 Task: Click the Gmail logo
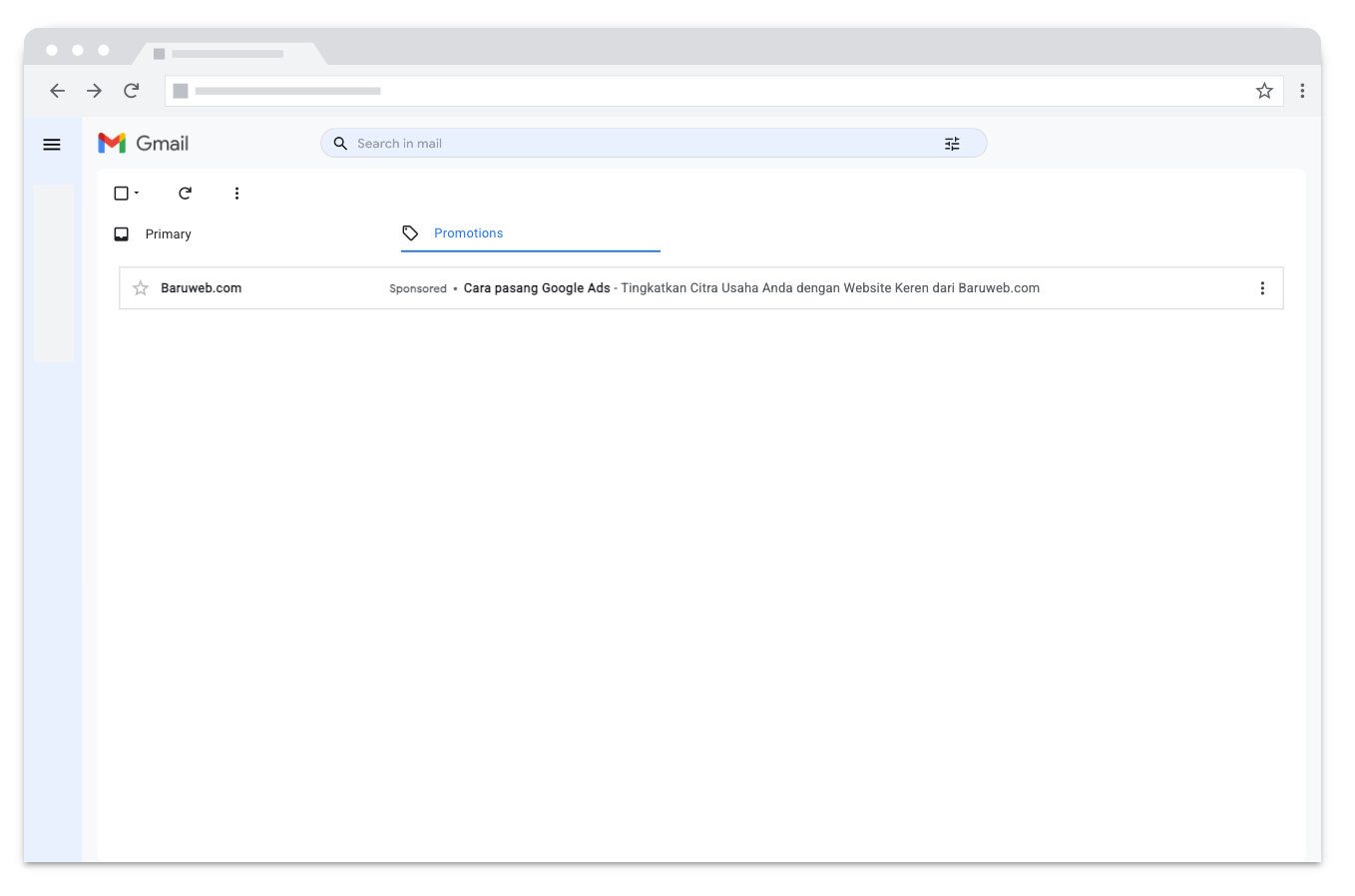[144, 144]
